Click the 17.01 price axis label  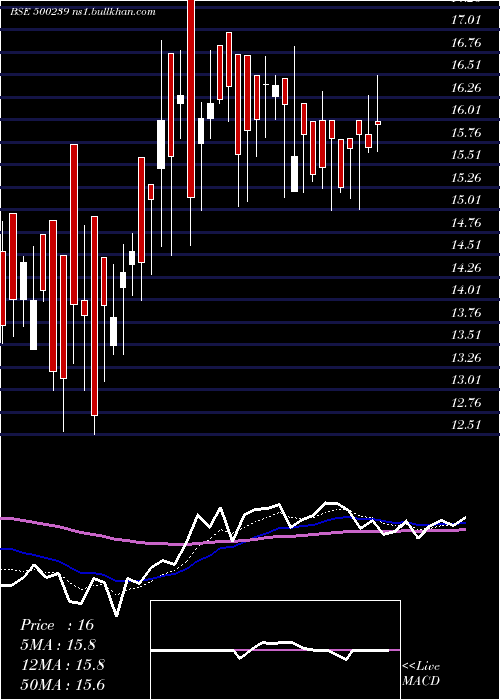click(466, 20)
